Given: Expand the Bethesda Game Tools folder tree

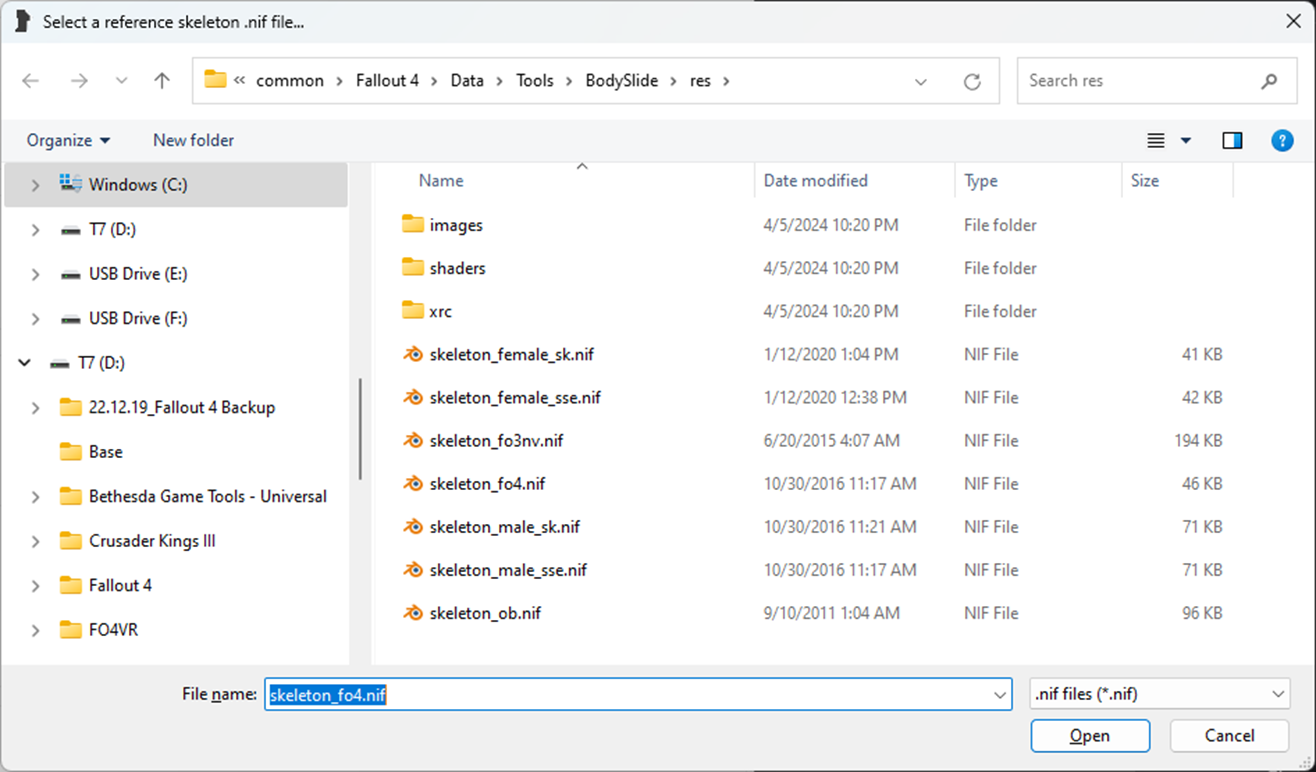Looking at the screenshot, I should (x=36, y=497).
